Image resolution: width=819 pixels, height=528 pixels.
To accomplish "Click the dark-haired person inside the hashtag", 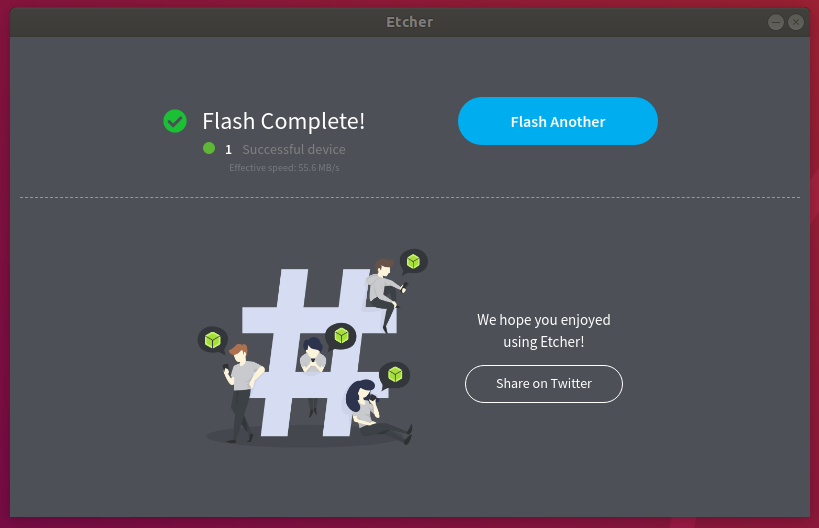I will (313, 368).
